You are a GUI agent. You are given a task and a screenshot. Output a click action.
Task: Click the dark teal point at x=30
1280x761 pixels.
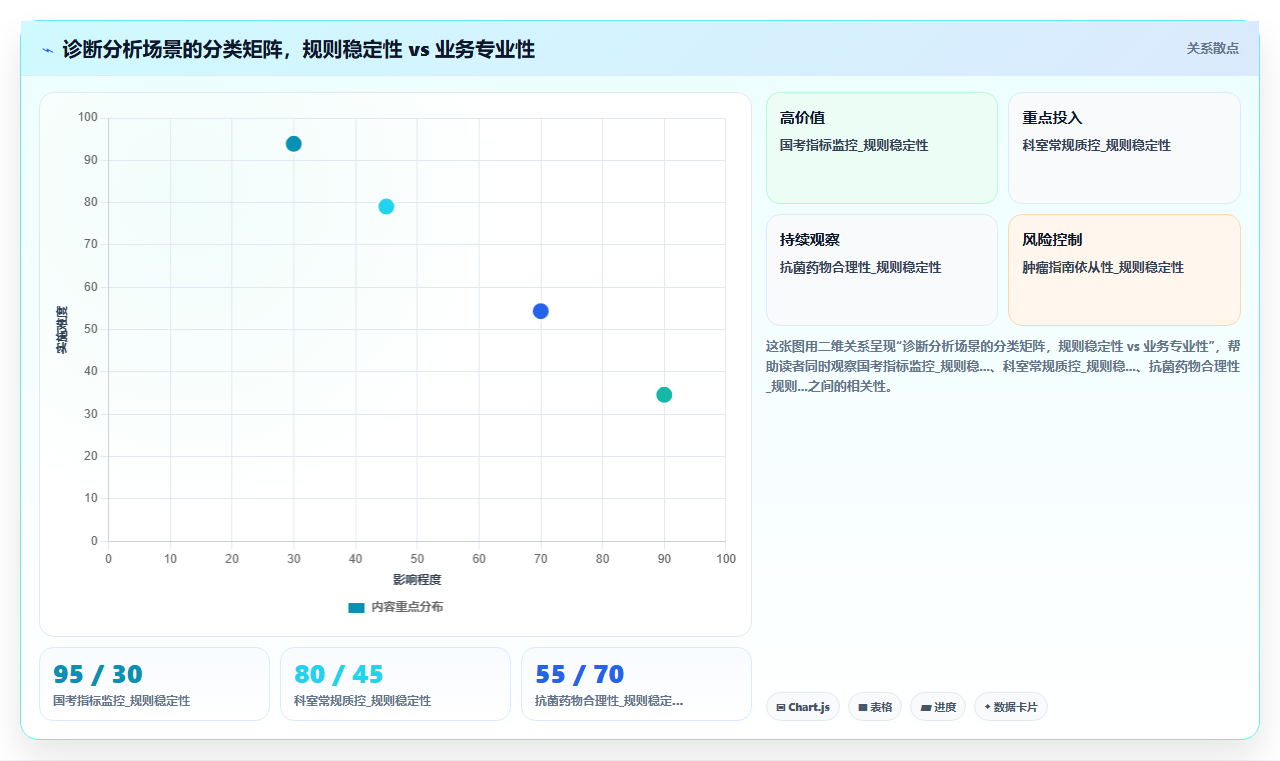[x=293, y=144]
